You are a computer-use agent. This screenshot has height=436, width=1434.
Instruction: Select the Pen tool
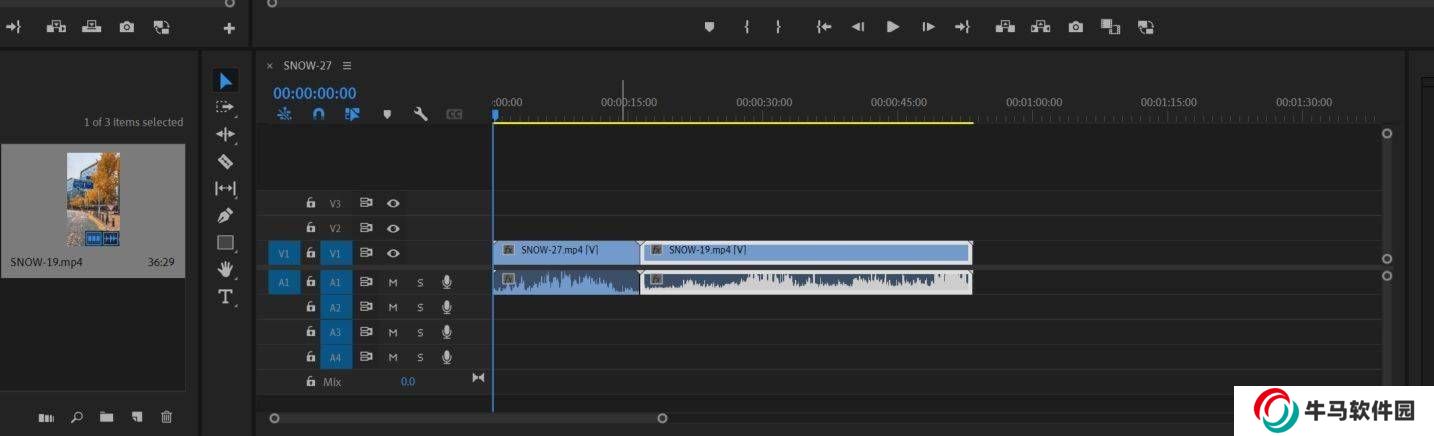225,215
